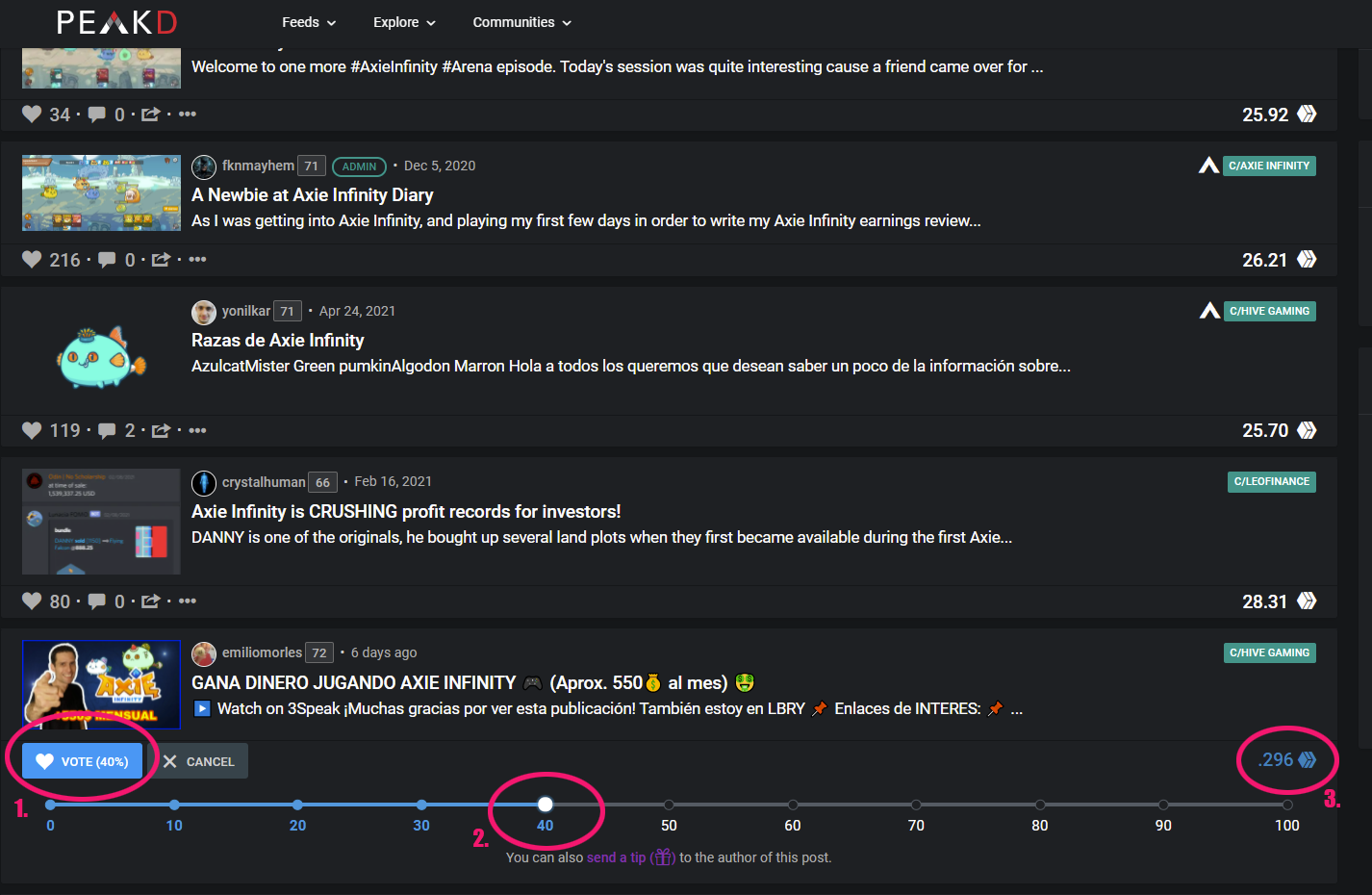
Task: Open comments on the 216-vote post
Action: coord(107,260)
